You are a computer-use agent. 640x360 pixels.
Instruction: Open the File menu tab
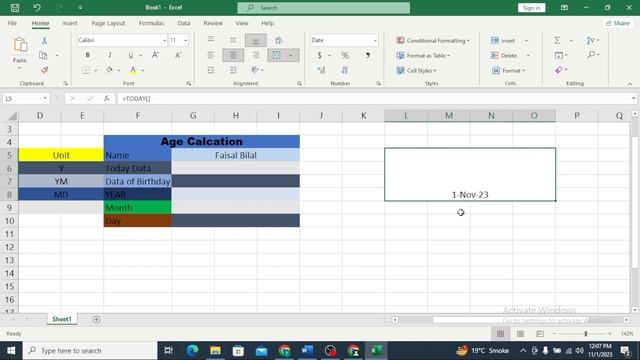tap(12, 23)
